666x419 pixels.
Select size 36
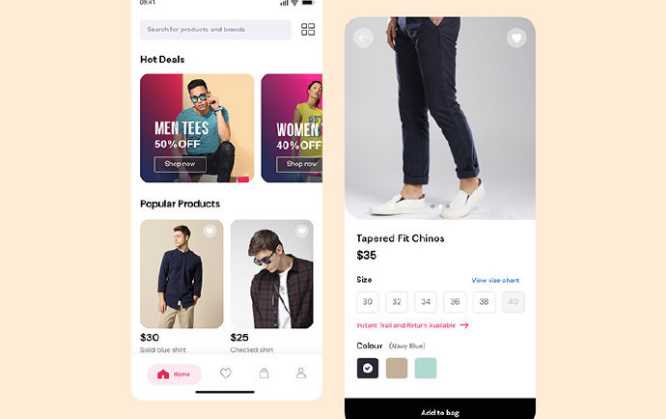(455, 302)
